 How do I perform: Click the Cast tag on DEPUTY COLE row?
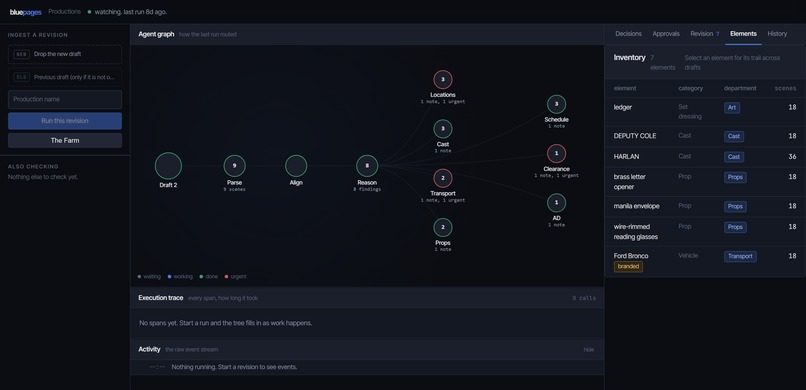pyautogui.click(x=734, y=136)
